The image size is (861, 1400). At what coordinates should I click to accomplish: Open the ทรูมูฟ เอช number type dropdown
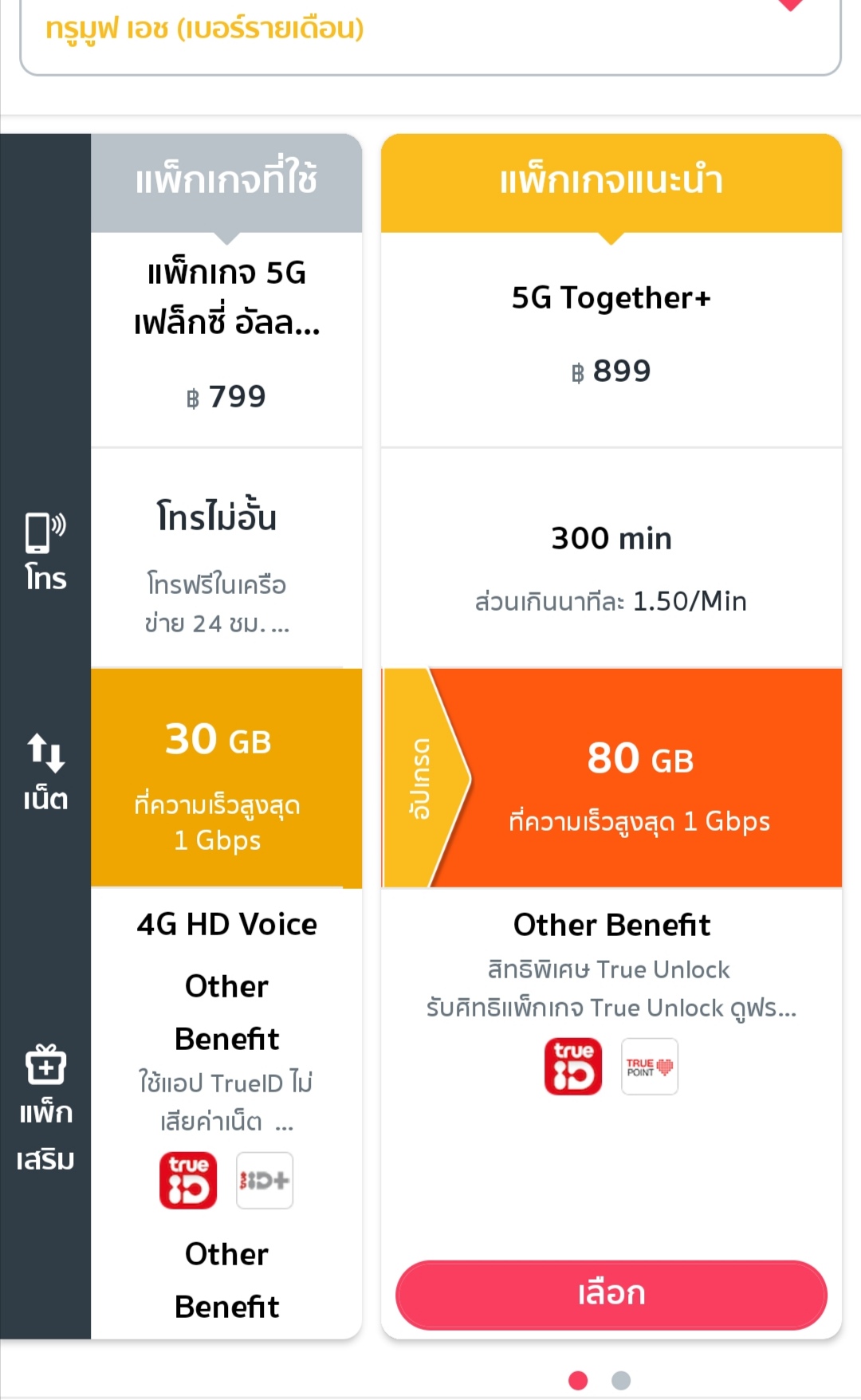[x=431, y=30]
